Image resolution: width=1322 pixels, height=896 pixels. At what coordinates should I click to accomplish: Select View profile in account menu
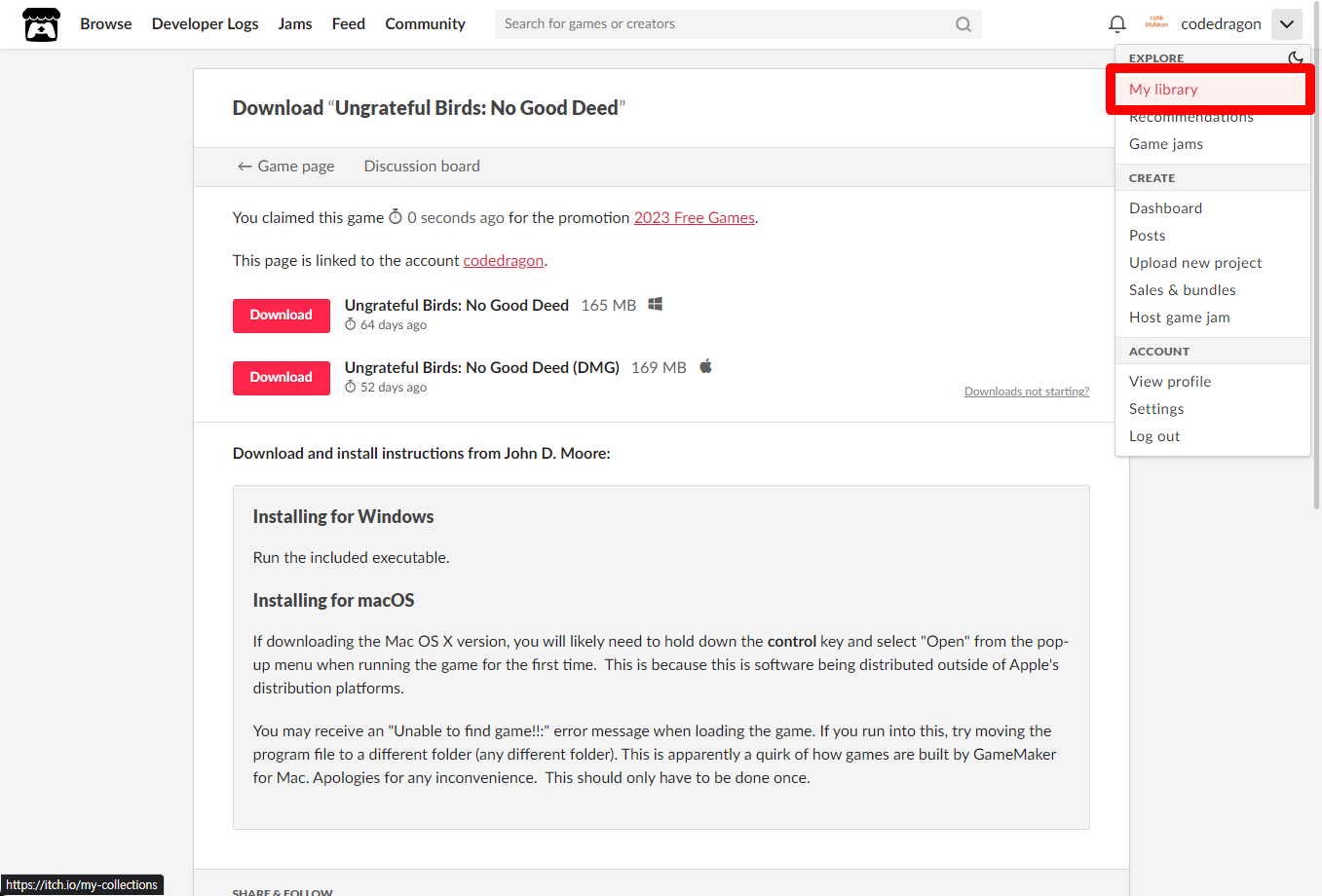click(x=1170, y=382)
